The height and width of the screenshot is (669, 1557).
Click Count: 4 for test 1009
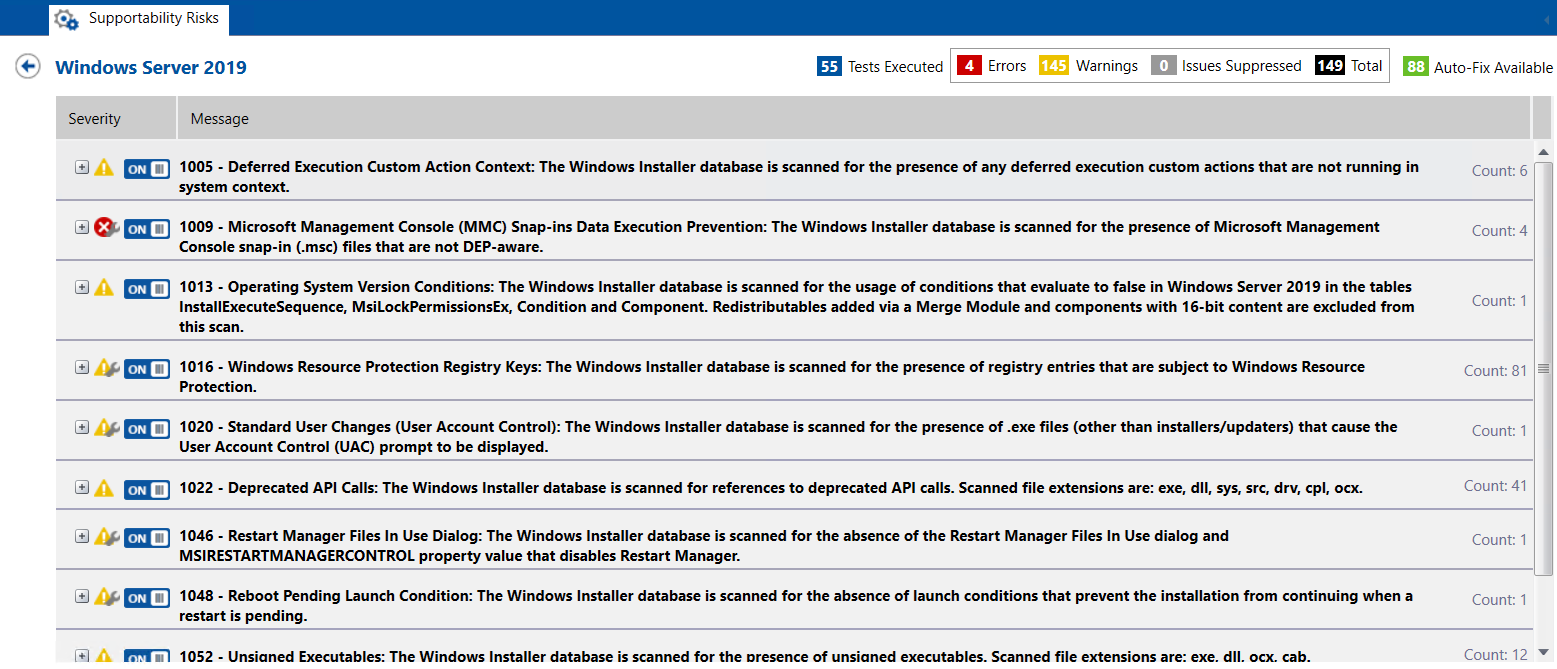[1499, 231]
